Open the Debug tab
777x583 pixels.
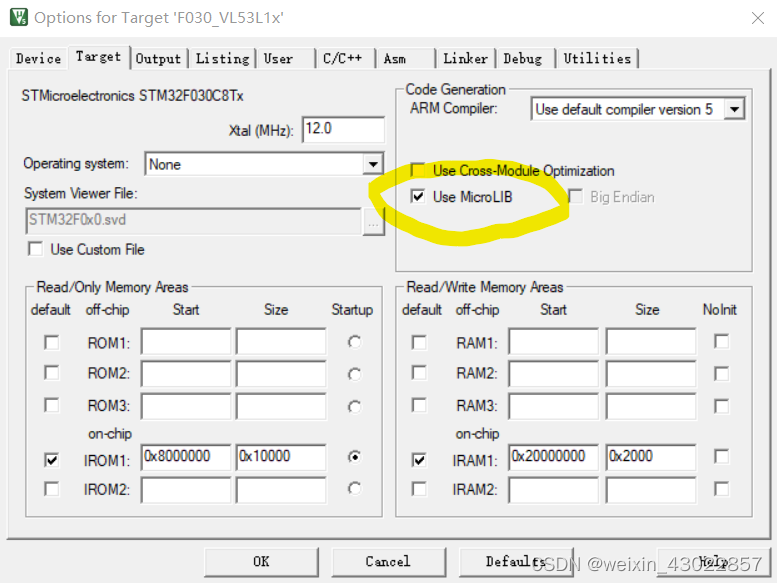(x=526, y=58)
